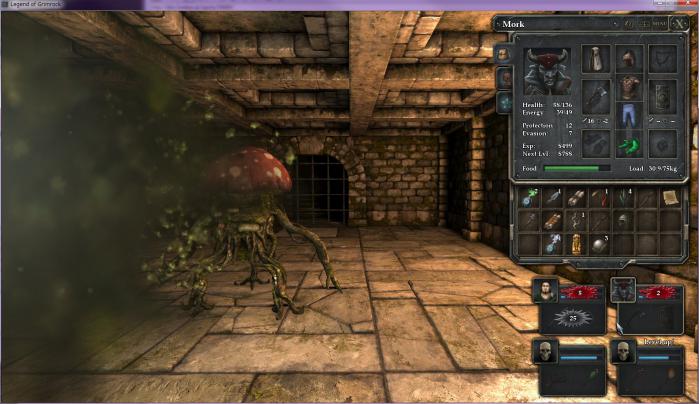Click the Level up notice text
The height and width of the screenshot is (404, 699).
tap(658, 342)
